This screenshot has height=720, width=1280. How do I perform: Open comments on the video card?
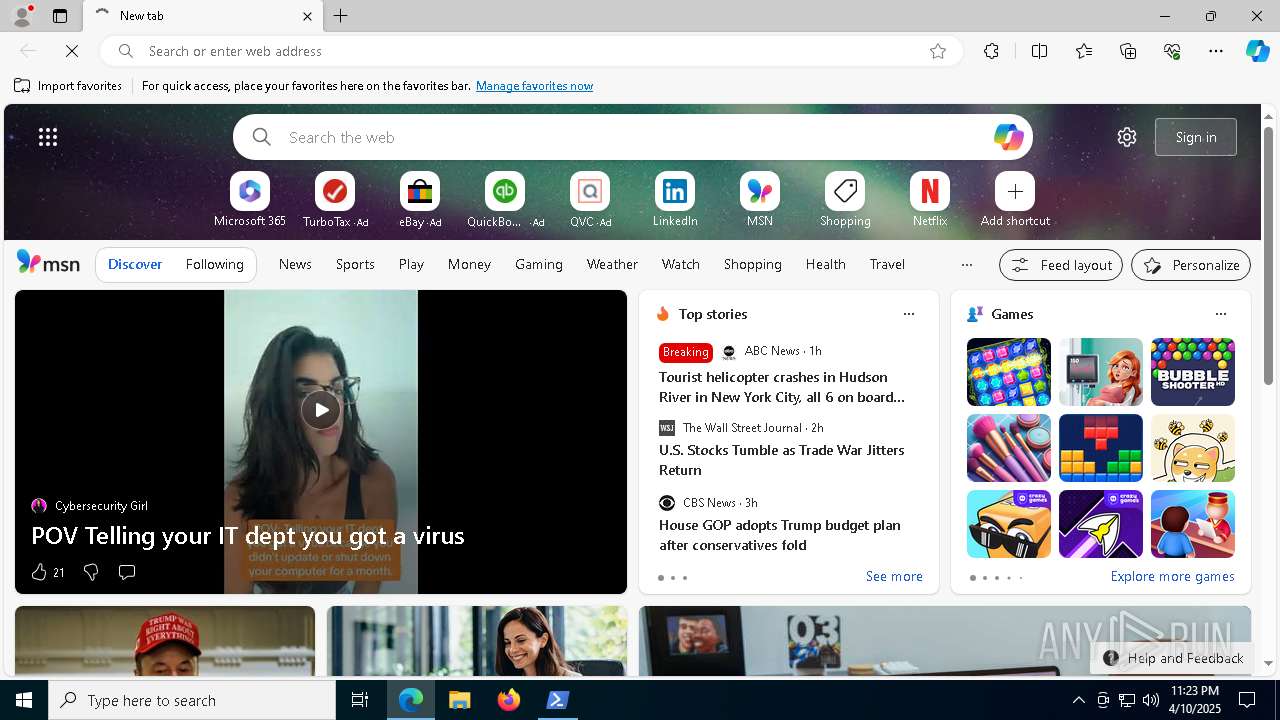pyautogui.click(x=127, y=572)
